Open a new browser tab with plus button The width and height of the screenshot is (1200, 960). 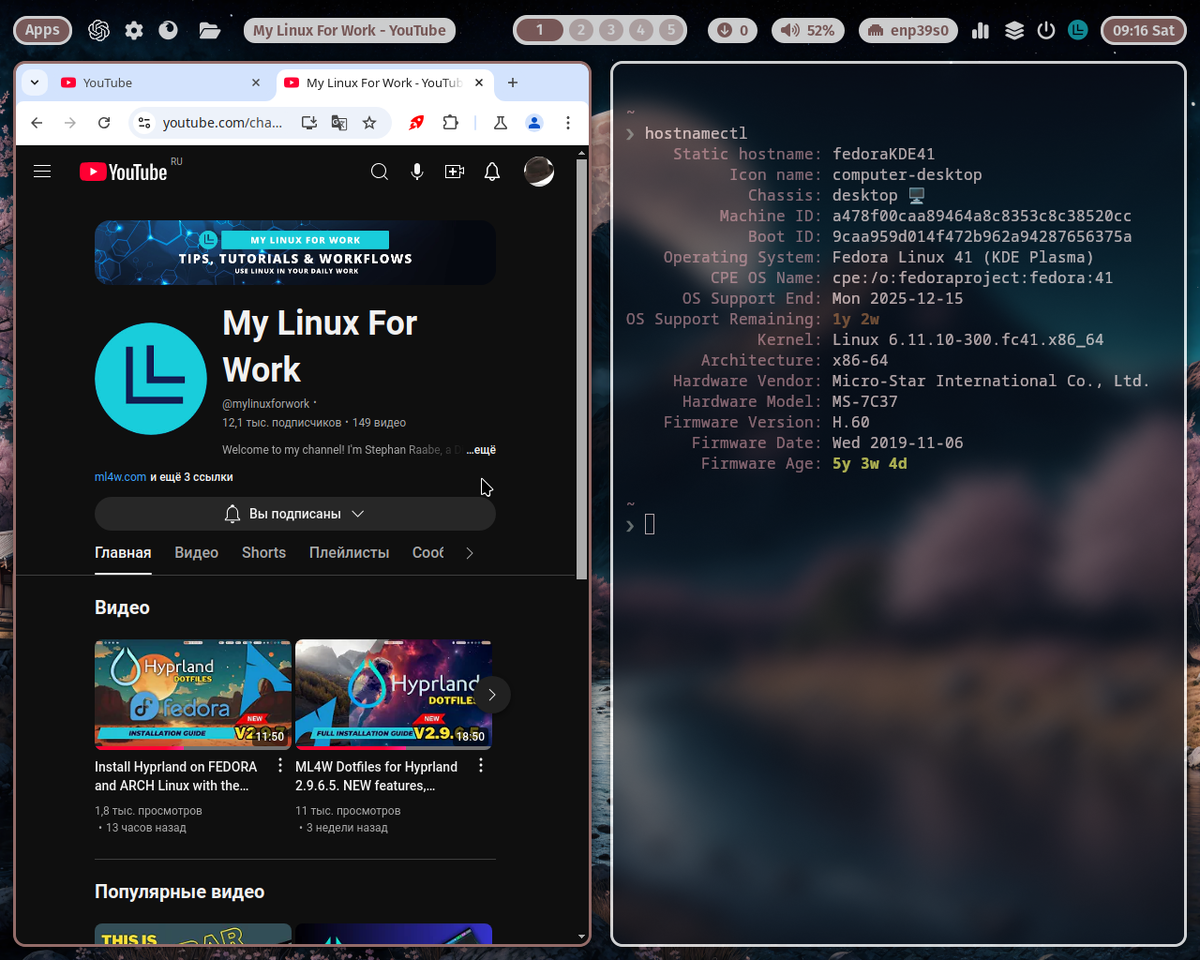pyautogui.click(x=513, y=83)
